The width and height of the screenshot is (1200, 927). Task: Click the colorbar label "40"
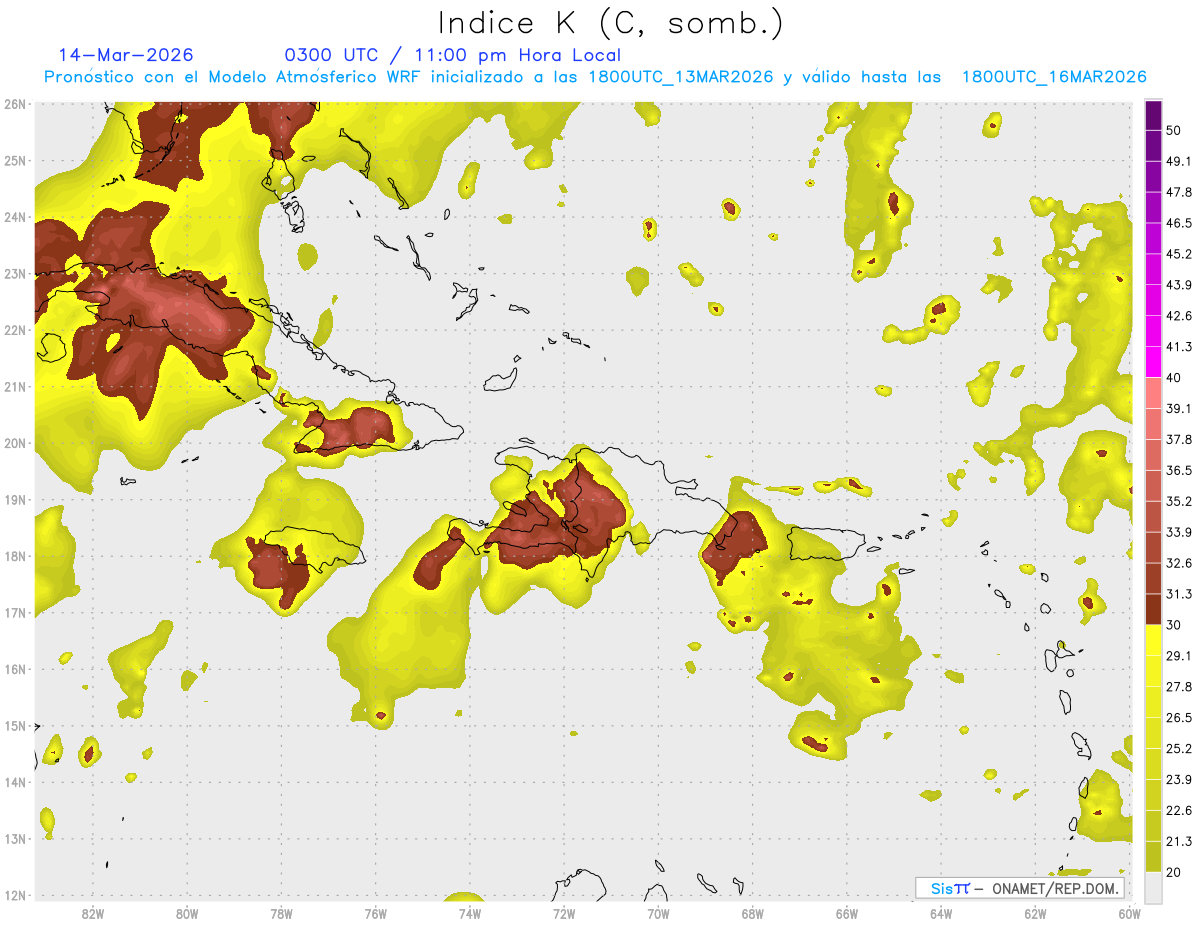click(x=1174, y=377)
